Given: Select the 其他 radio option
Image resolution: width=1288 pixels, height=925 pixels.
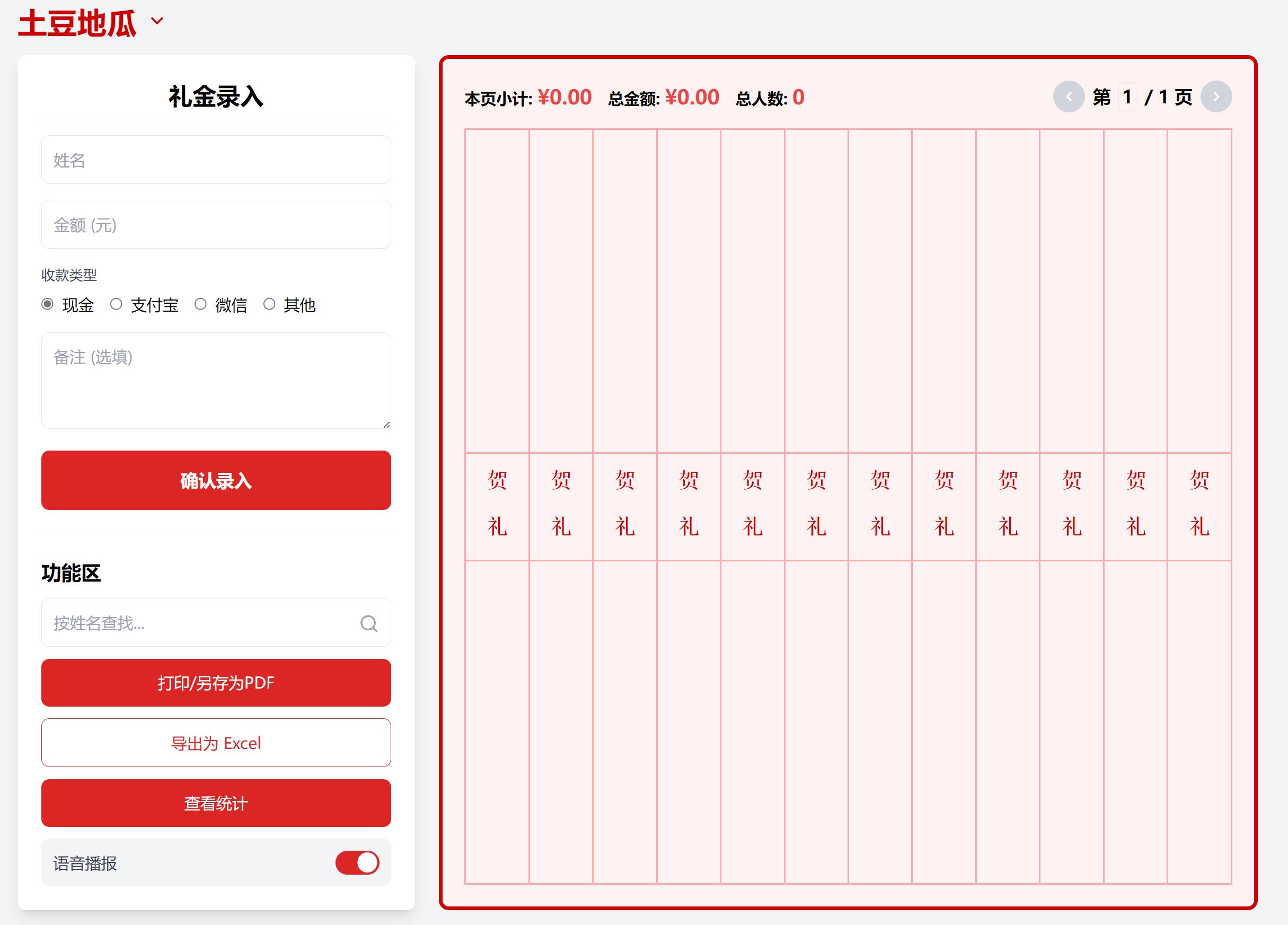Looking at the screenshot, I should tap(269, 304).
